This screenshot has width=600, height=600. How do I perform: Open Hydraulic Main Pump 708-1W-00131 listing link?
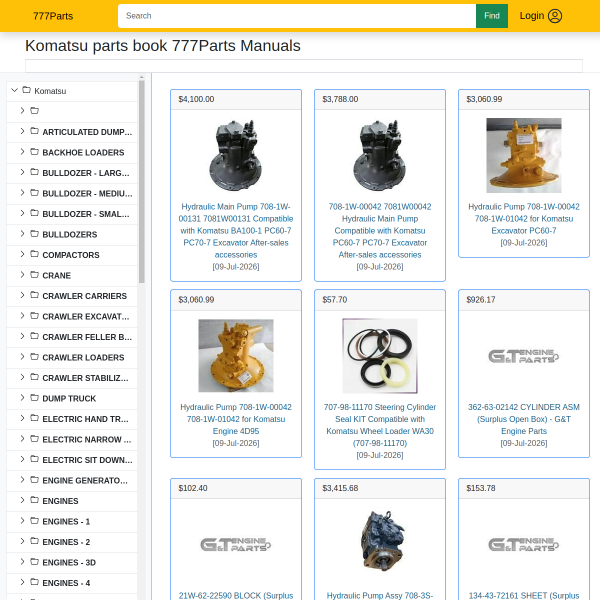[x=236, y=230]
